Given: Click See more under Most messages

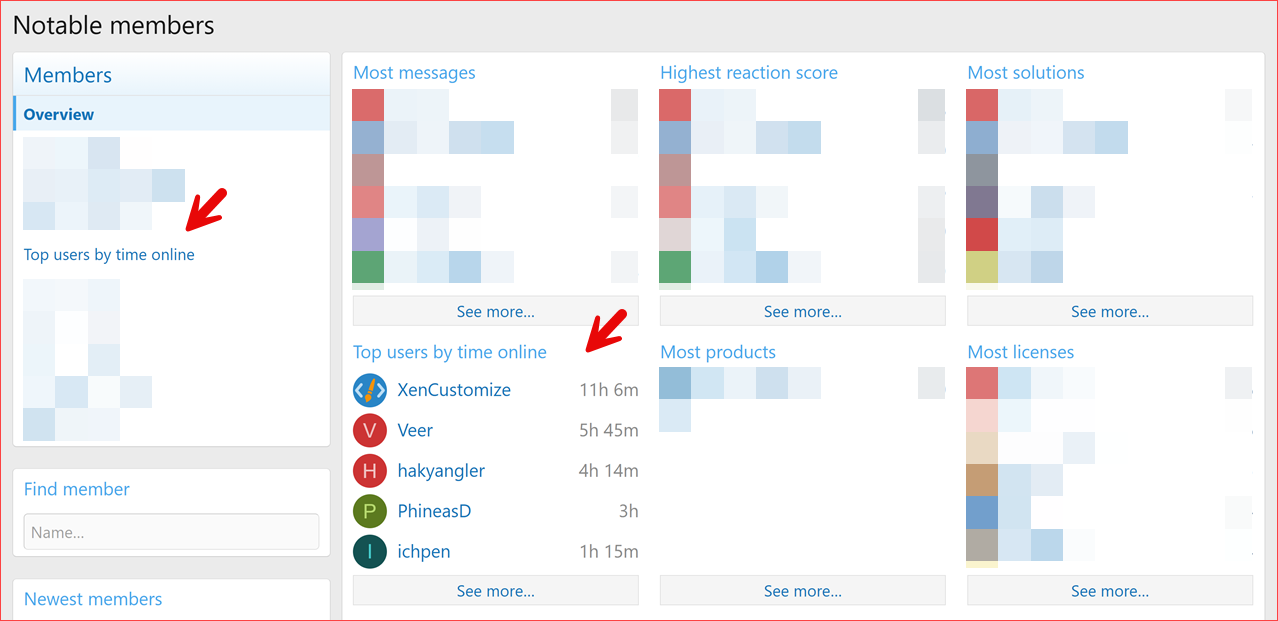Looking at the screenshot, I should pyautogui.click(x=495, y=310).
